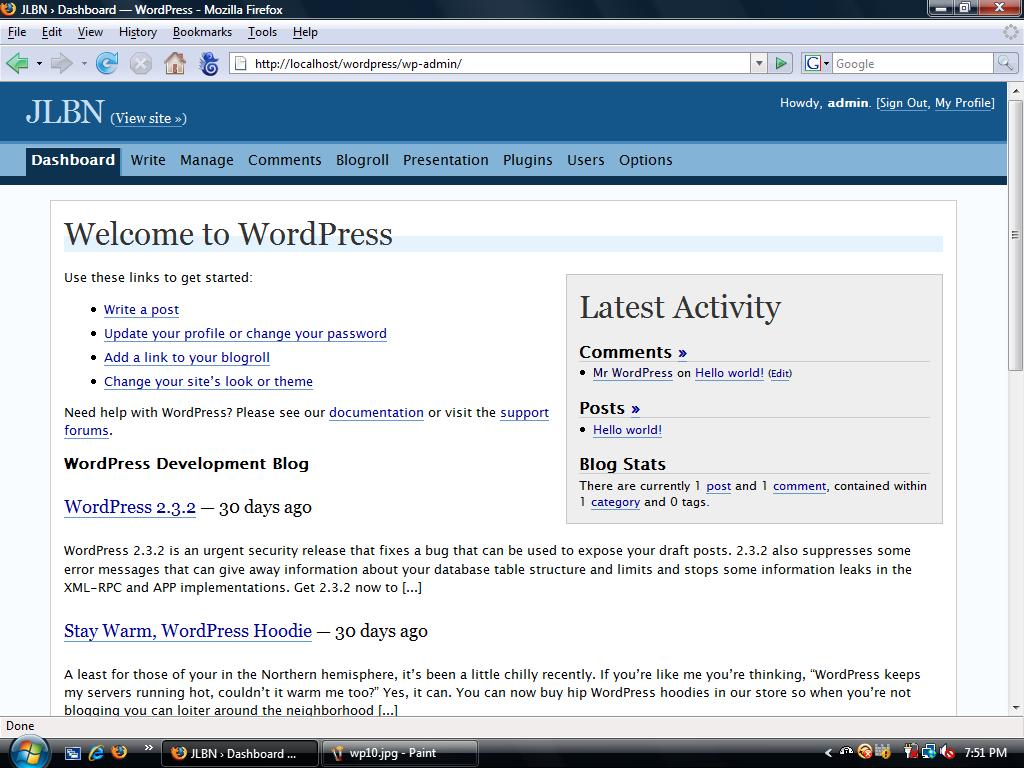This screenshot has height=768, width=1024.
Task: Open the Google search engine selector
Action: (x=817, y=63)
